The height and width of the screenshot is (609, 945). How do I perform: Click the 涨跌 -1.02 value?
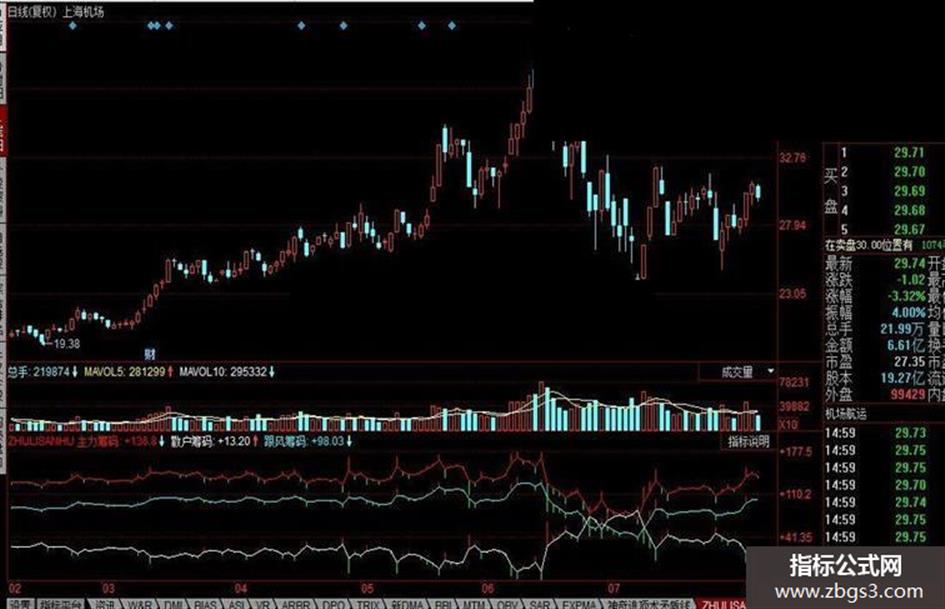pyautogui.click(x=910, y=280)
